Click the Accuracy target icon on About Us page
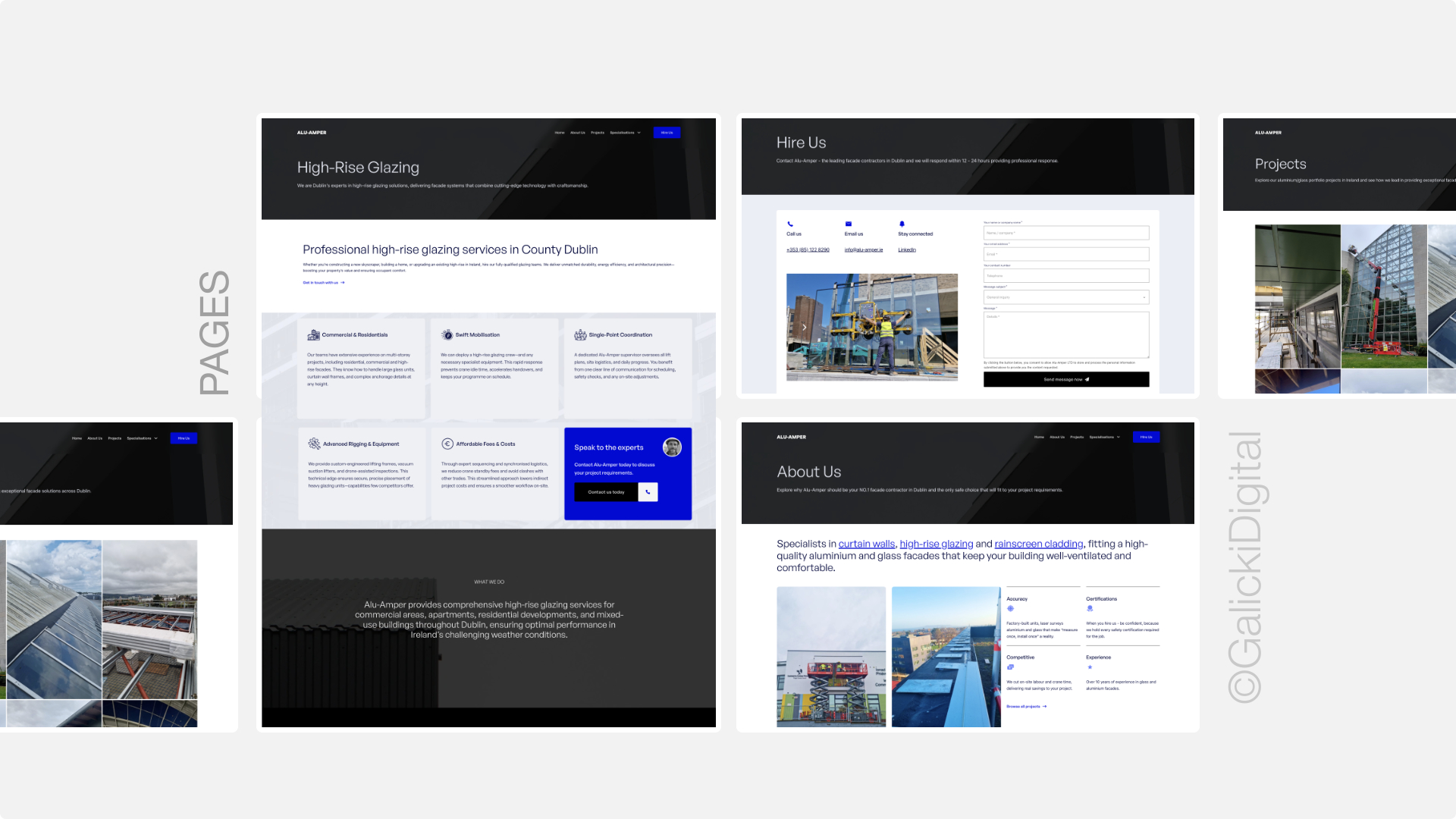The image size is (1456, 819). (x=1010, y=608)
